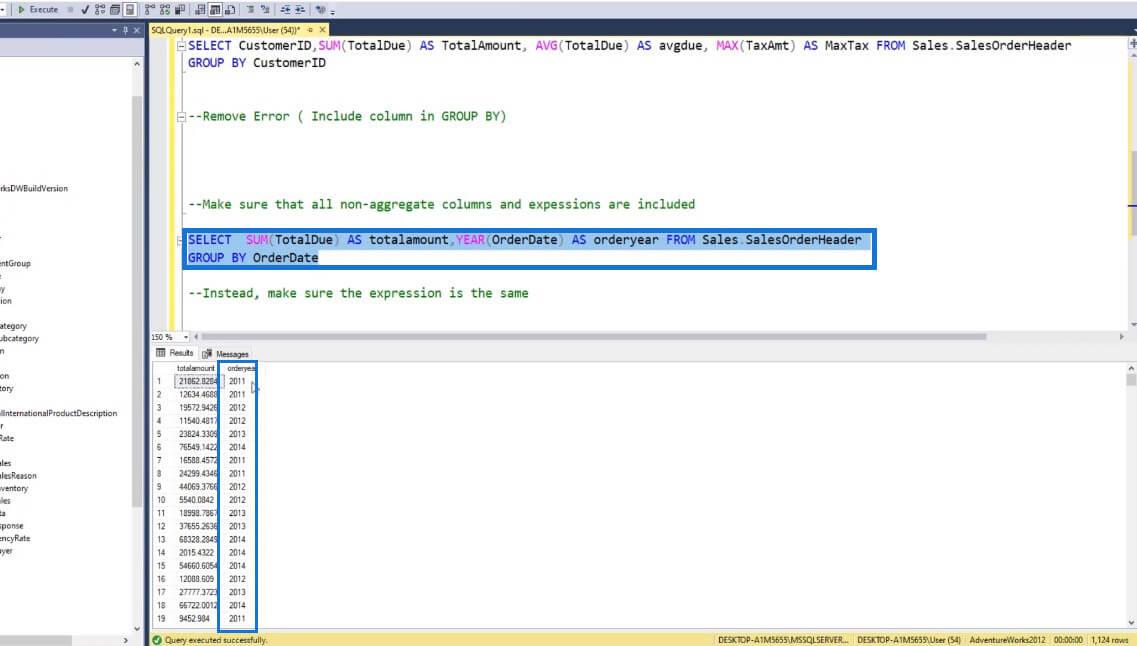Screen dimensions: 1137x646
Task: Select the InternationalProductDescription tree item
Action: click(58, 413)
